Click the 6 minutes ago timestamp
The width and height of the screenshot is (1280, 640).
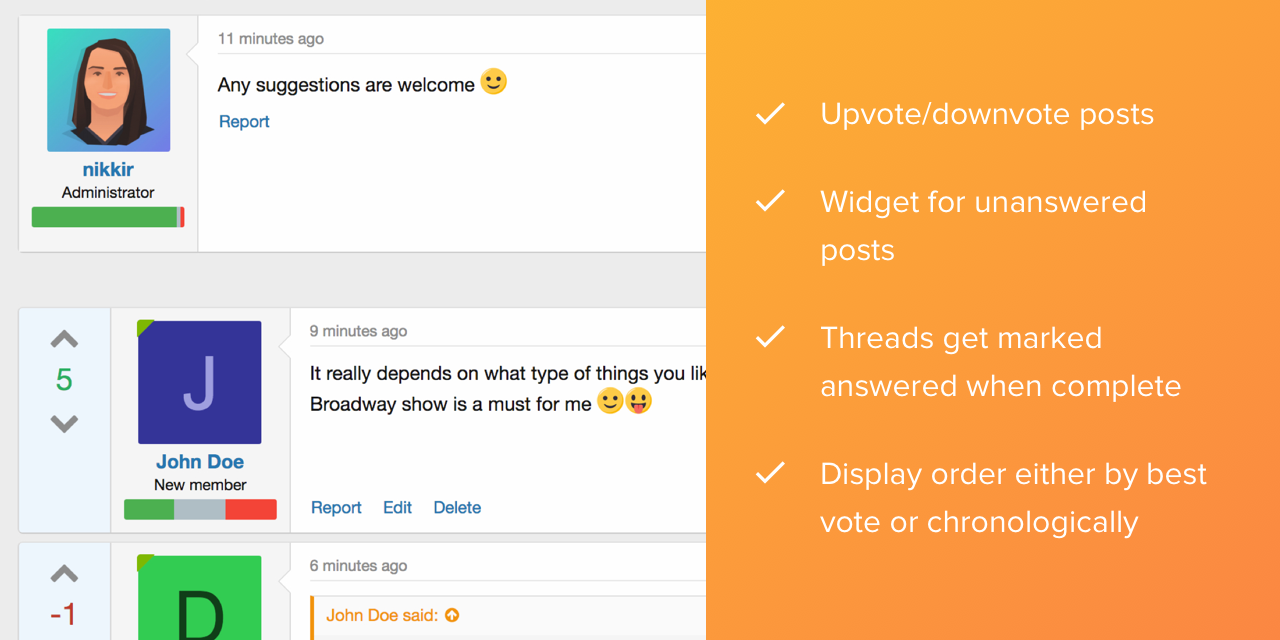click(358, 566)
